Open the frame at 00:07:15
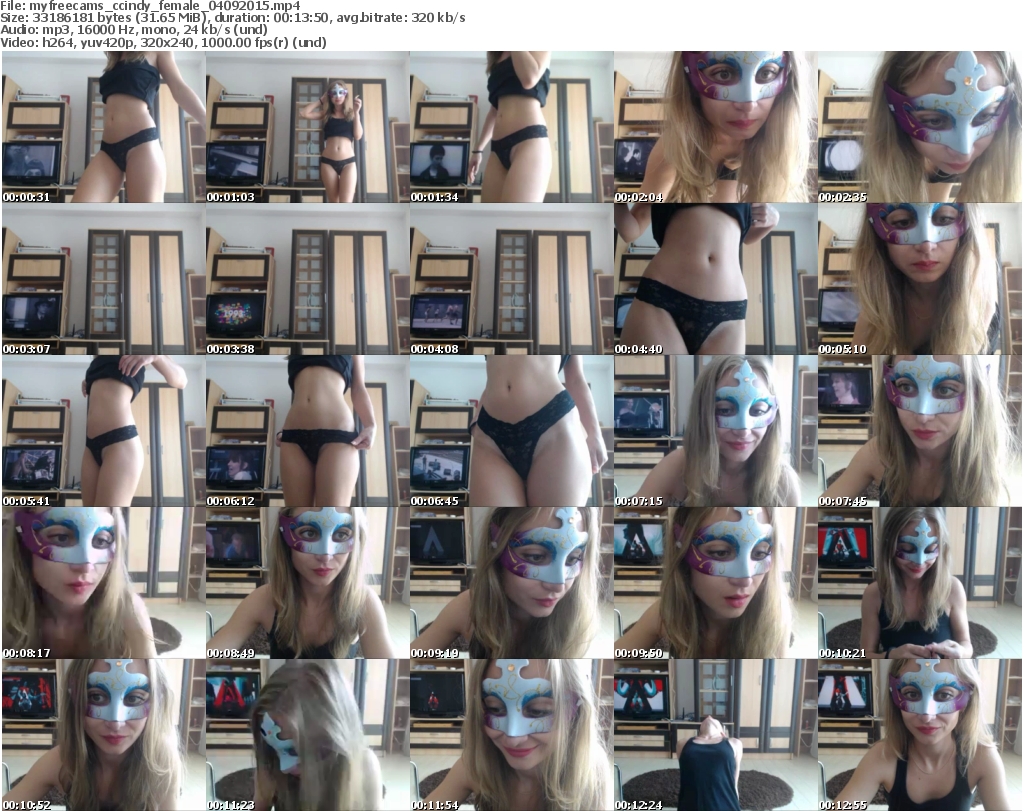 715,431
